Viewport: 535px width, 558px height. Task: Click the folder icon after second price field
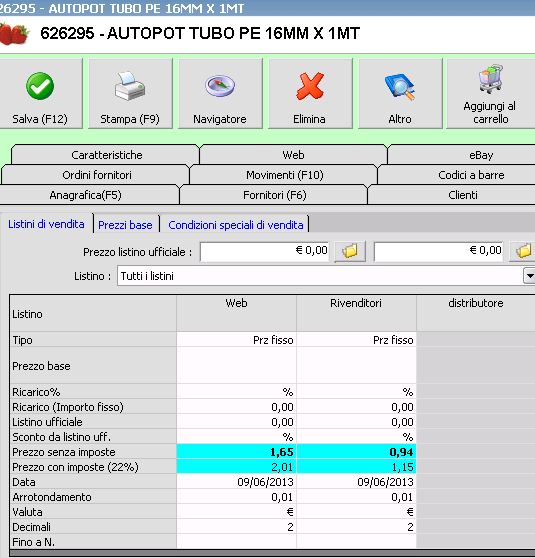coord(523,251)
